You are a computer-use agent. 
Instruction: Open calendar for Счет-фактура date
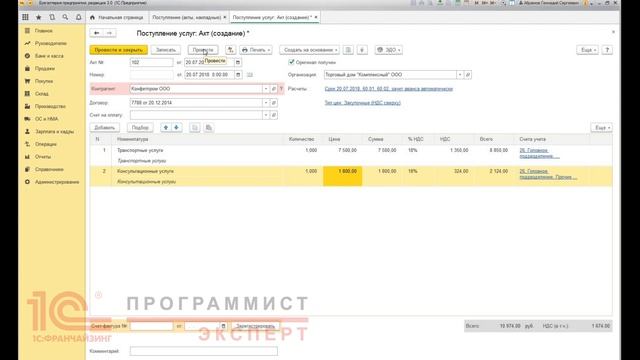click(x=223, y=326)
